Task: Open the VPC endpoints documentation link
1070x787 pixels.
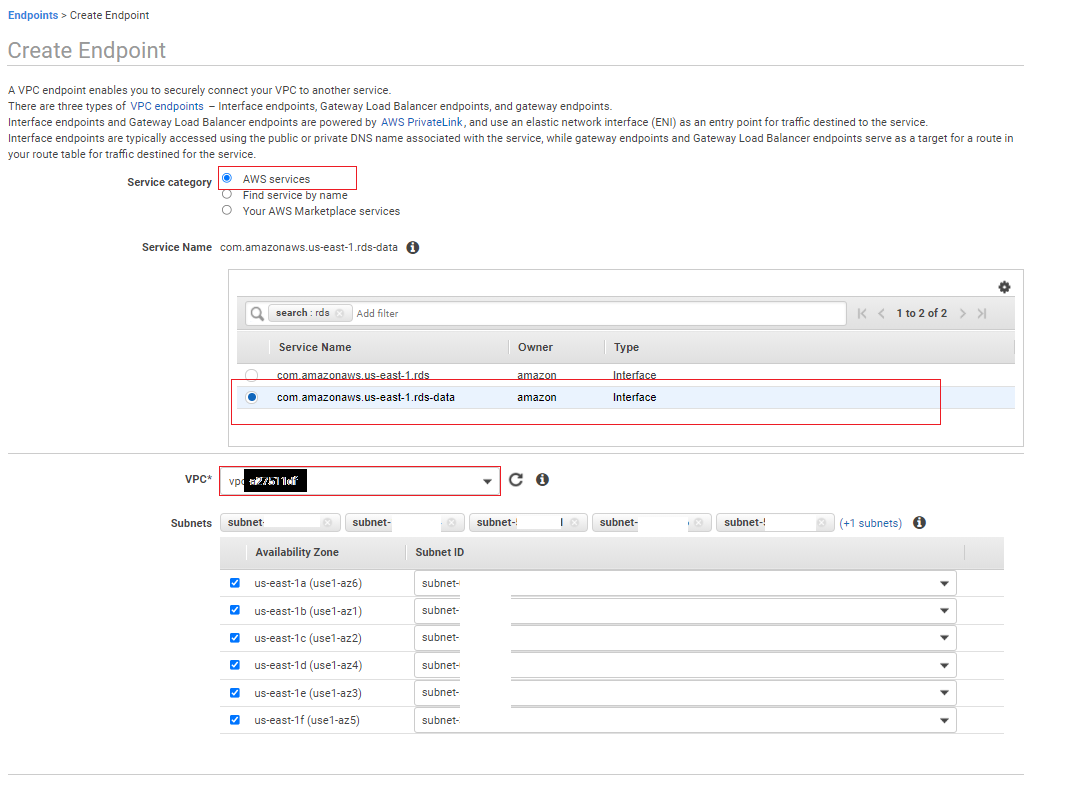Action: click(x=167, y=106)
